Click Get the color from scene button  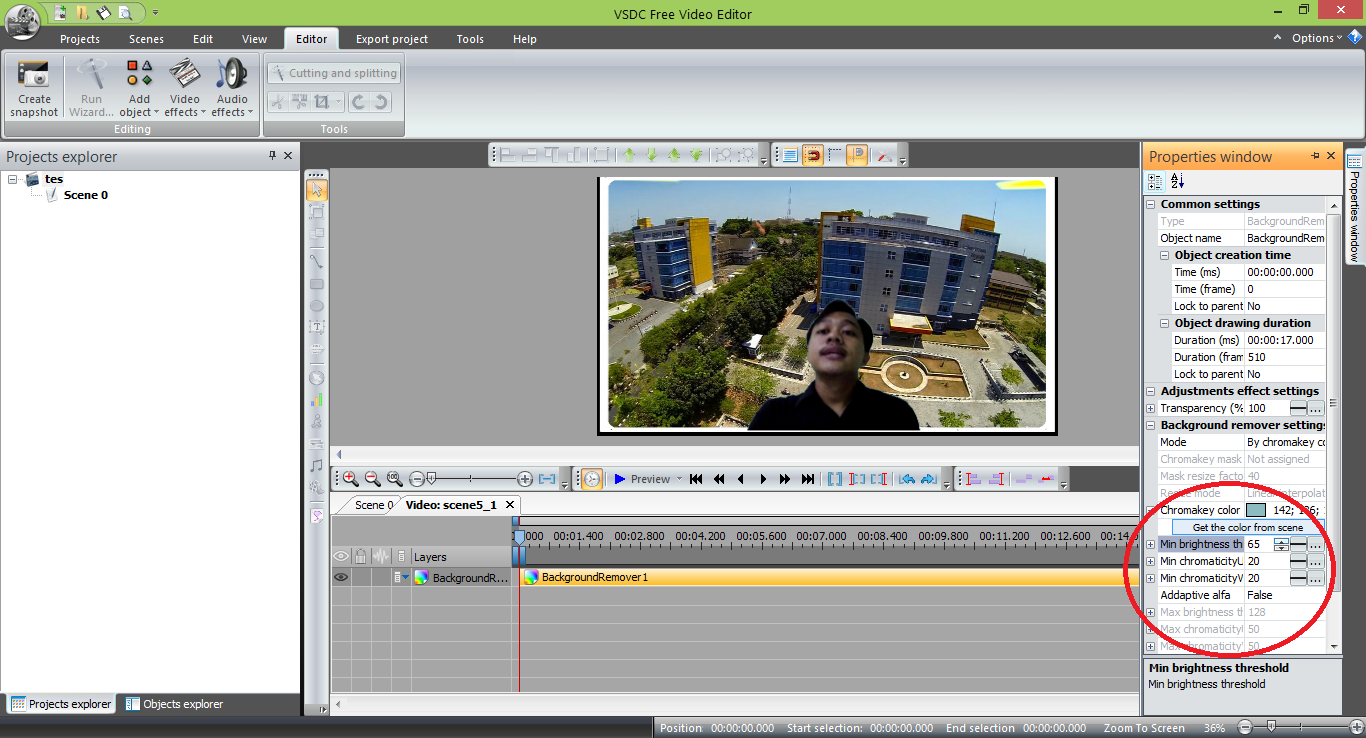[x=1247, y=527]
